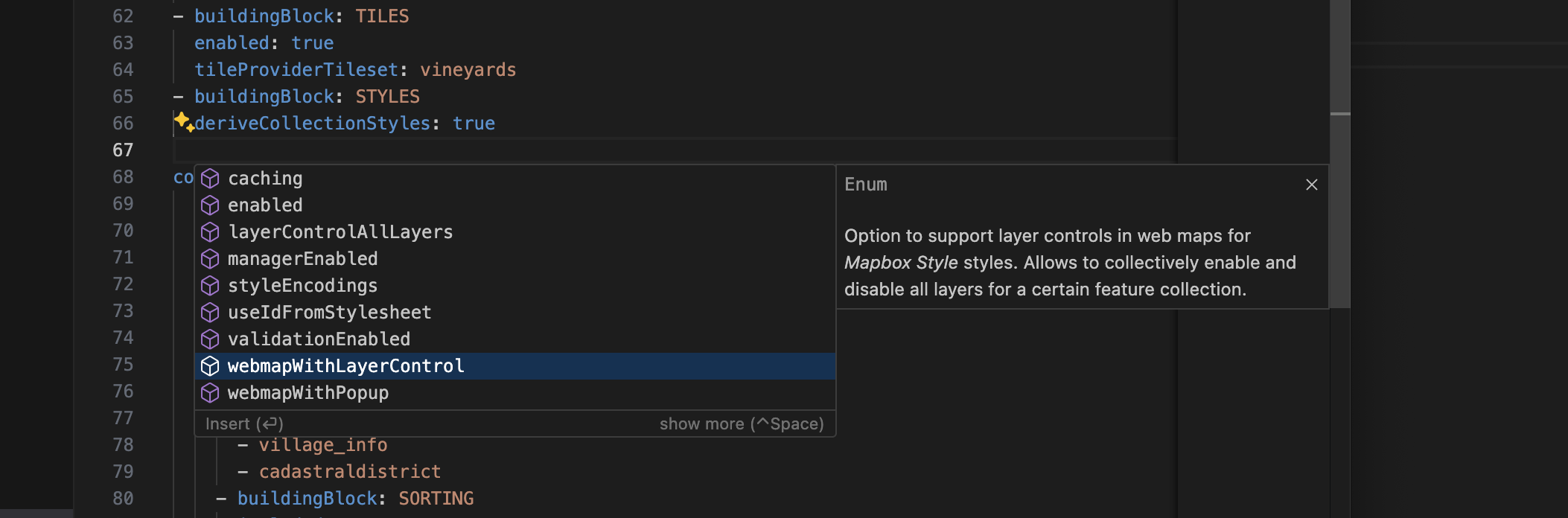1568x518 pixels.
Task: Choose webmapWithLayerControl from autocomplete list
Action: (345, 366)
